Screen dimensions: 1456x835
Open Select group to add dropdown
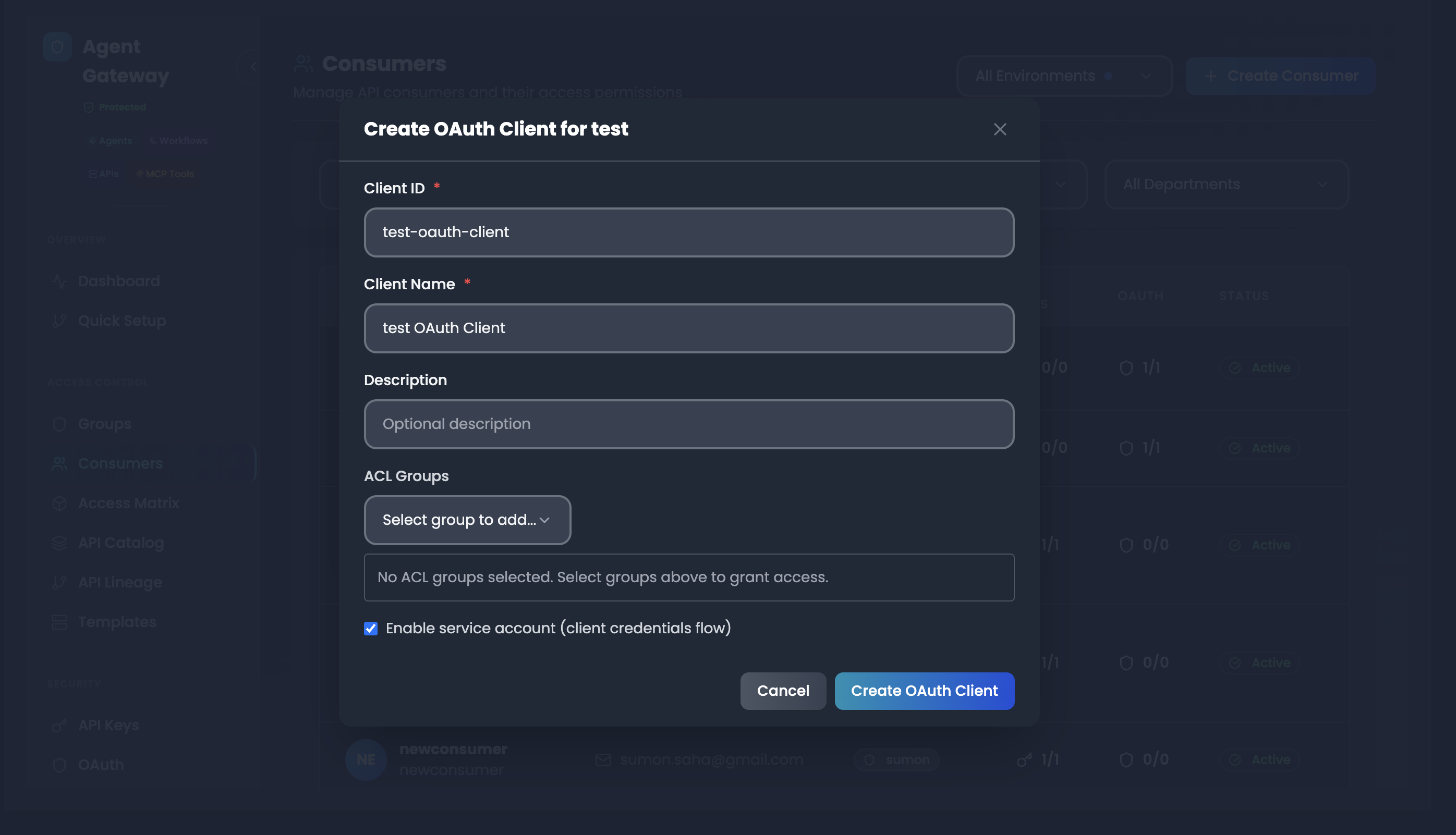click(467, 520)
